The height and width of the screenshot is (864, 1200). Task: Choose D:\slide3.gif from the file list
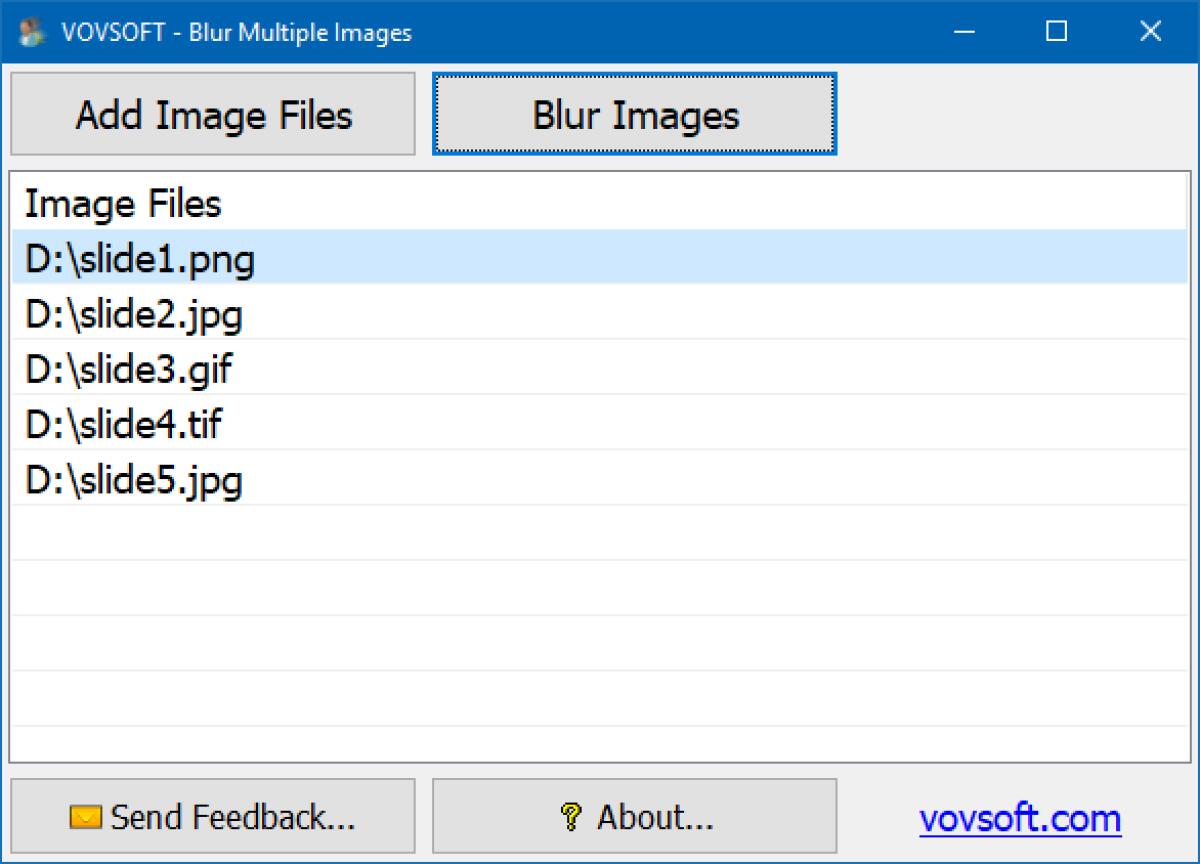[128, 371]
